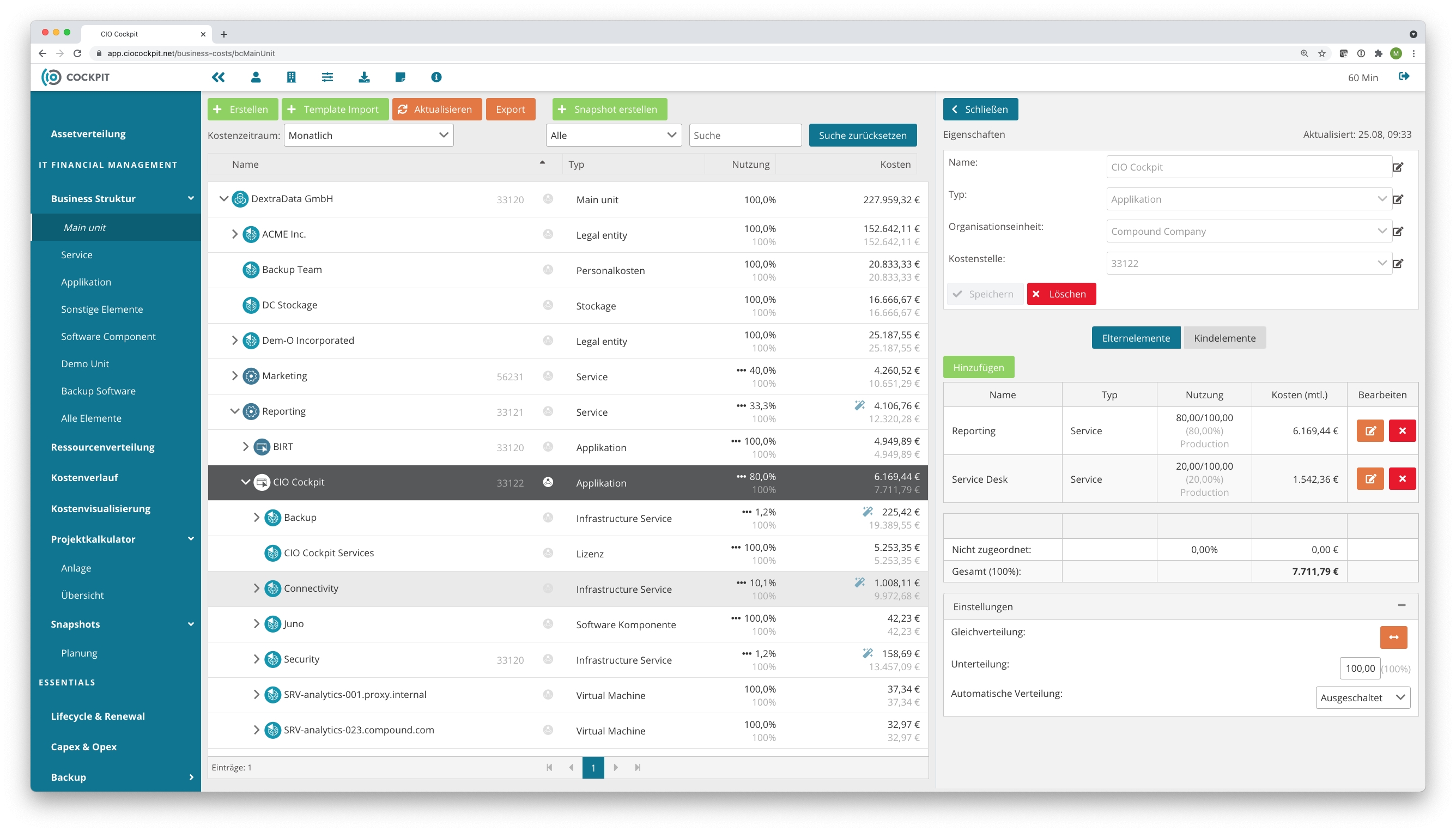
Task: Delete the Reporting parent element entry
Action: coord(1402,431)
